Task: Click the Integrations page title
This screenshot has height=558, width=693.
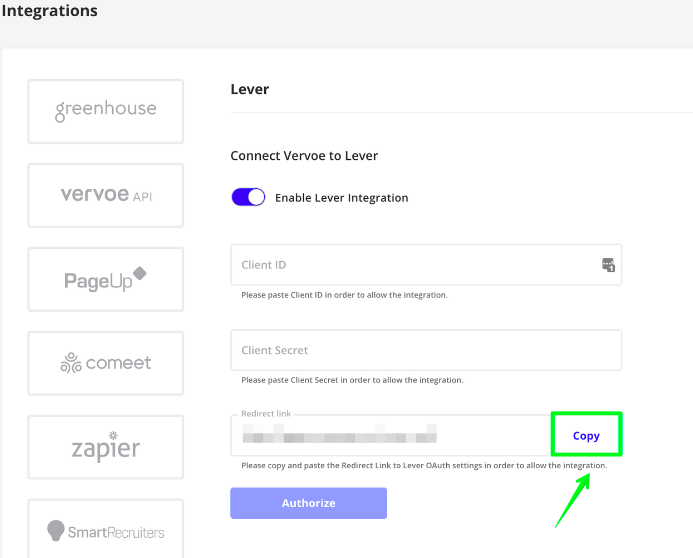Action: pyautogui.click(x=49, y=11)
